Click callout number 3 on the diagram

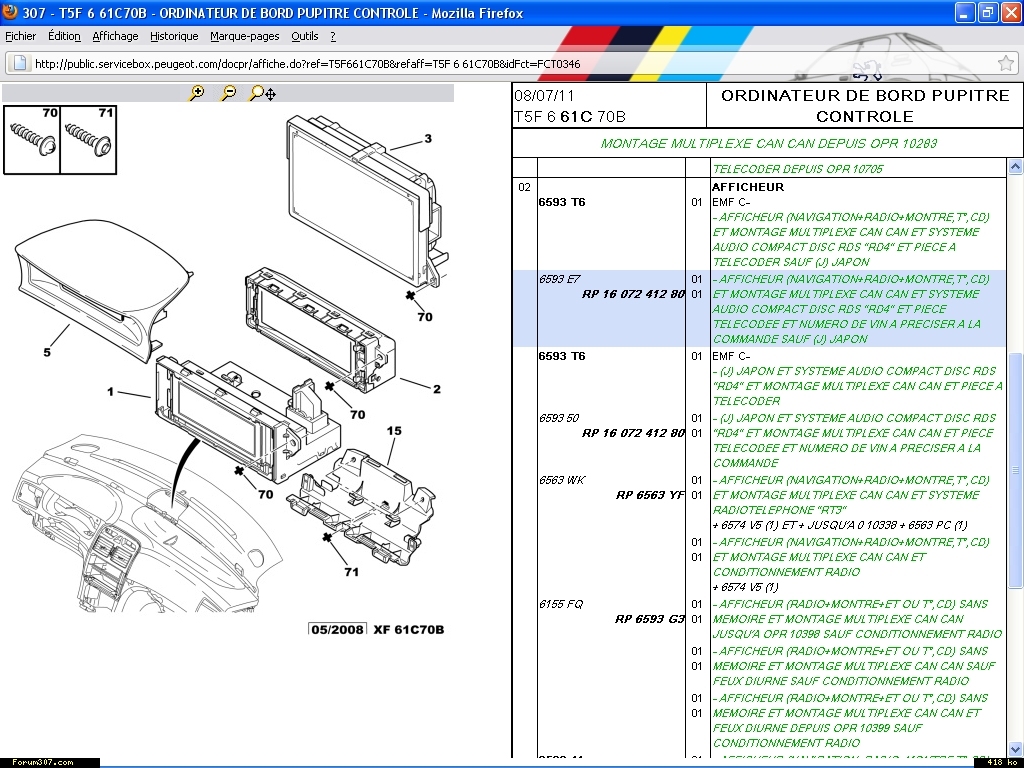tap(428, 138)
